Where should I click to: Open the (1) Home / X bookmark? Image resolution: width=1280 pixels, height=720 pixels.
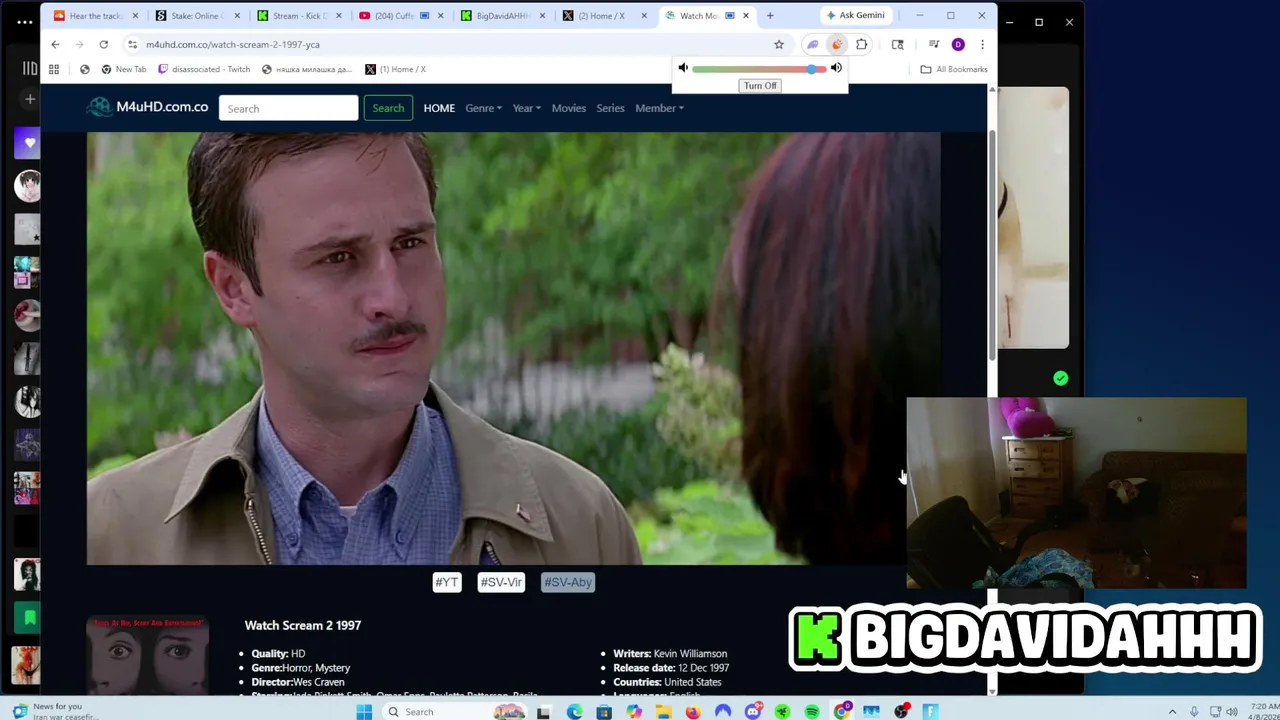(x=396, y=69)
